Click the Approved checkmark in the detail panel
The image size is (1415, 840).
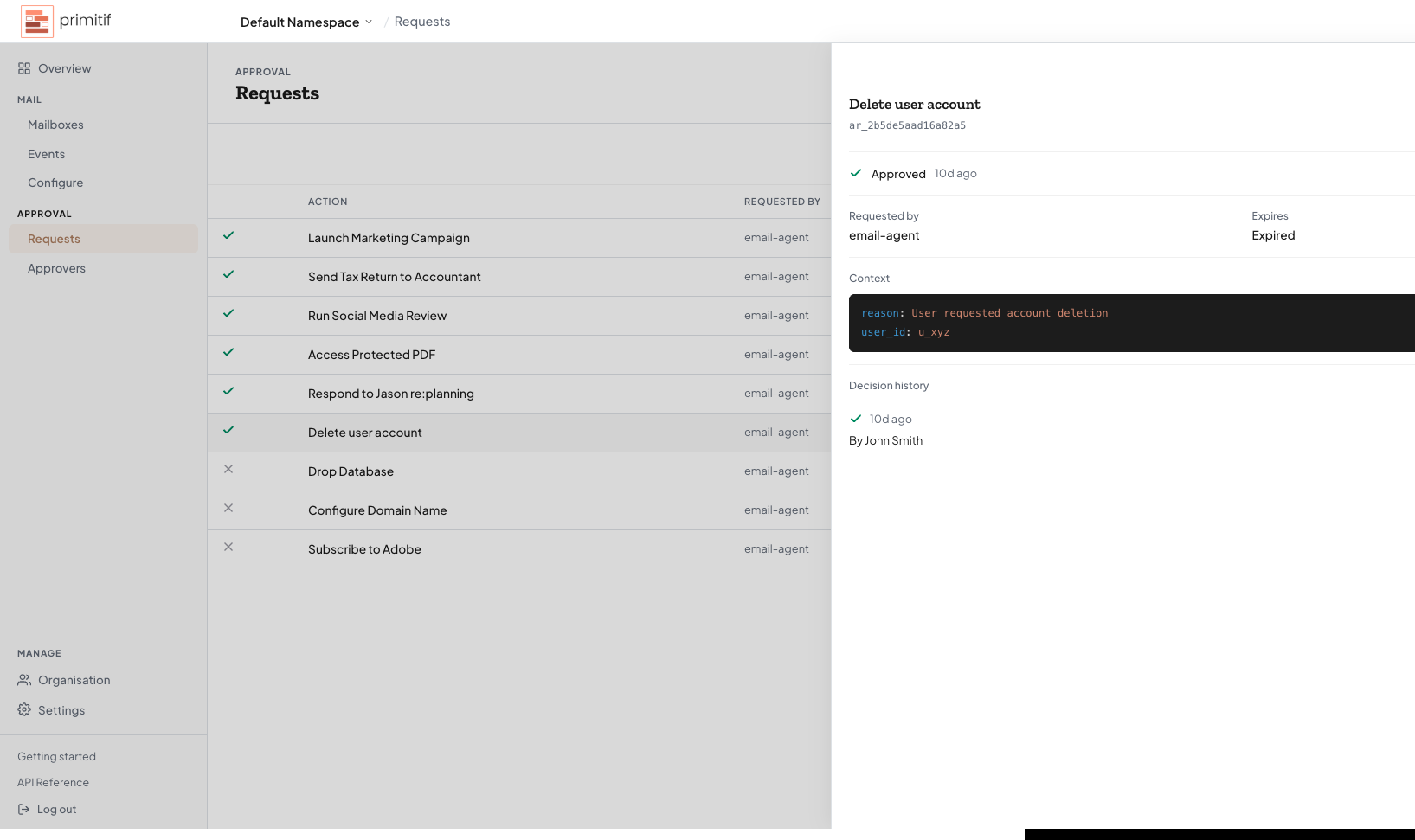tap(856, 173)
